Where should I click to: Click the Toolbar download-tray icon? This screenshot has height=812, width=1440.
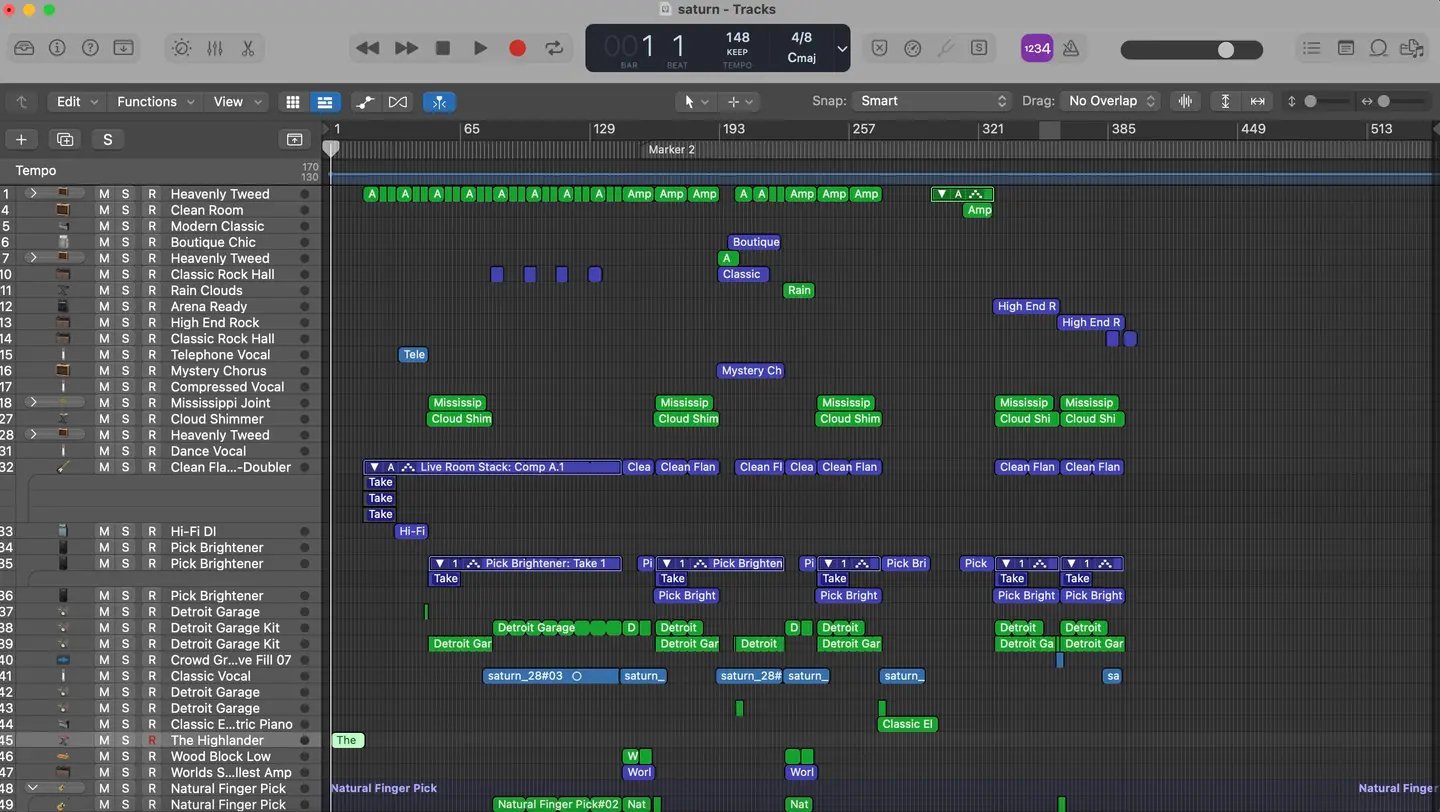(123, 48)
